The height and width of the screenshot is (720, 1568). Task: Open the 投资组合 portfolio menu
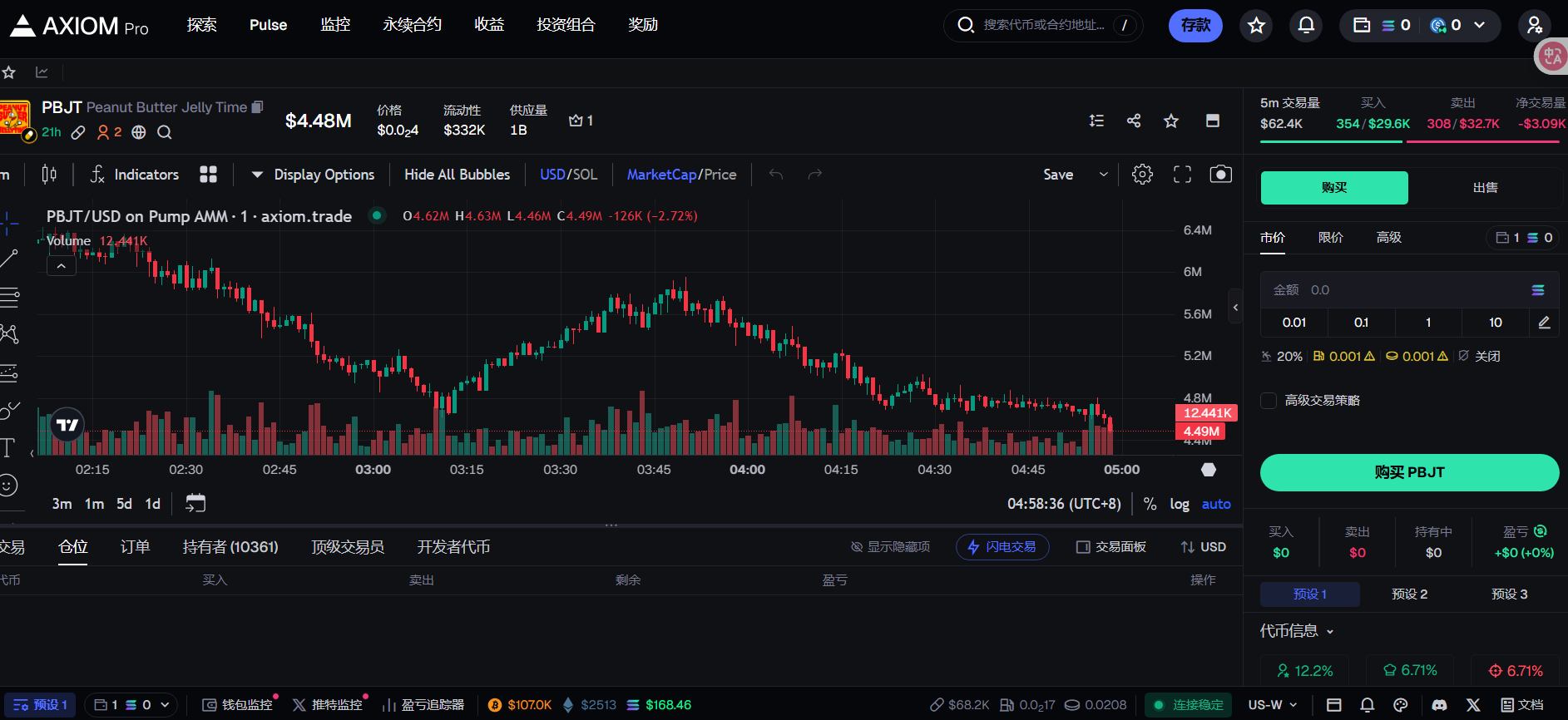point(566,25)
